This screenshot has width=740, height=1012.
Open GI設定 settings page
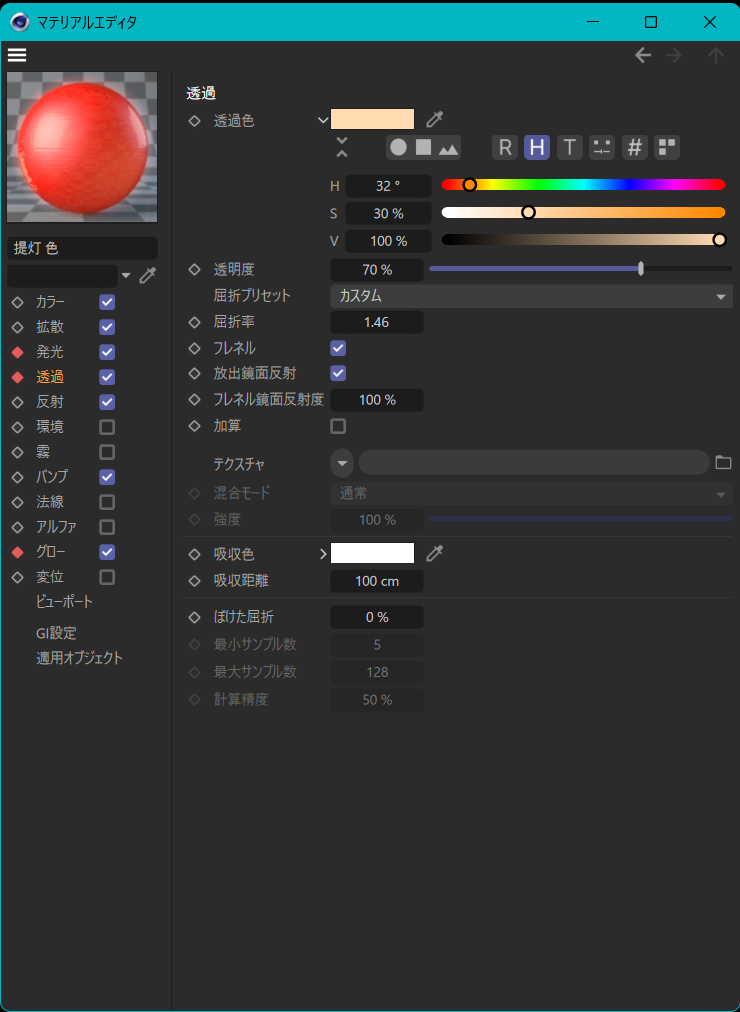pos(56,633)
